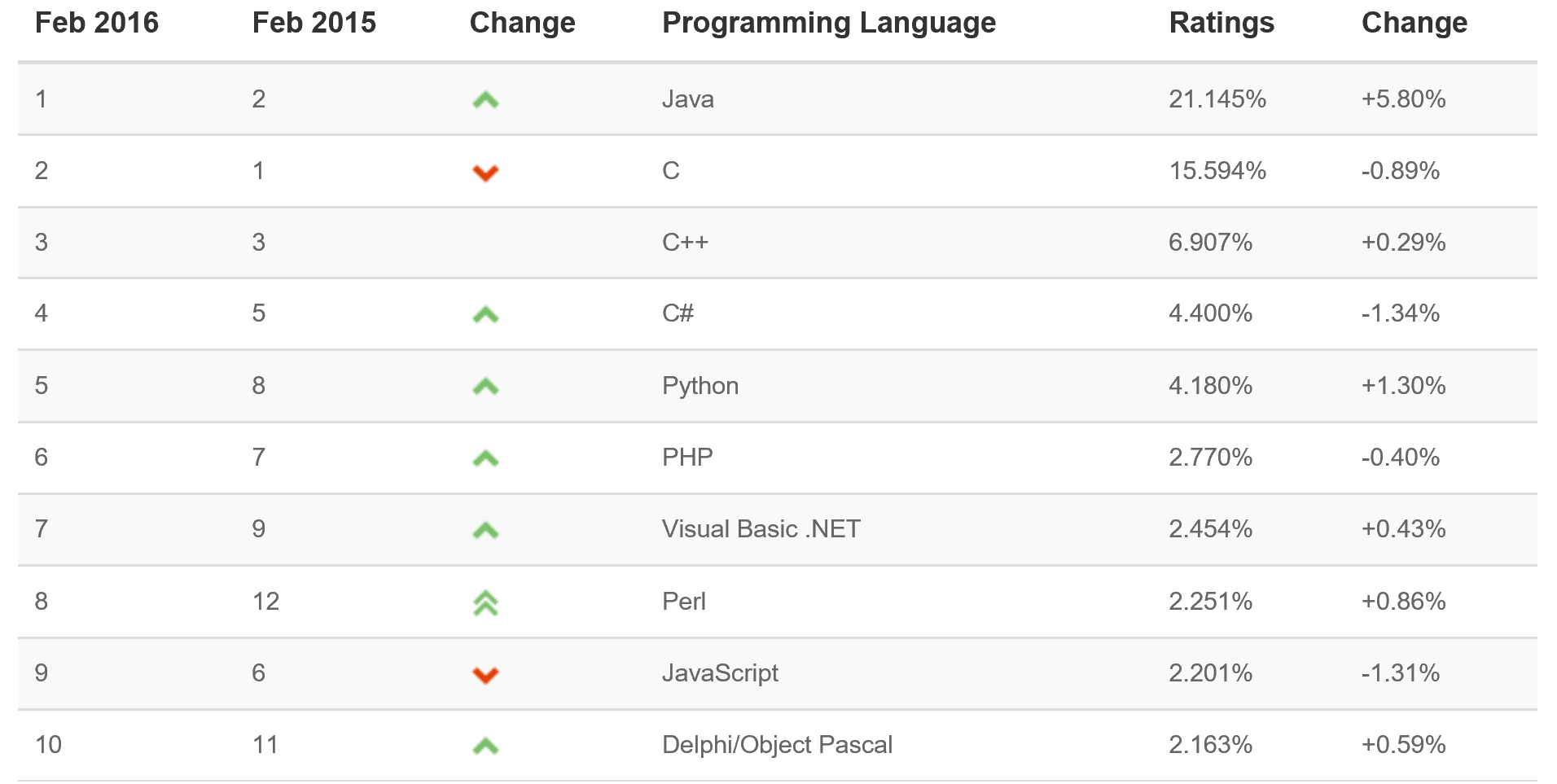Screen dimensions: 1557x784
Task: Click the 4.180% rating value
Action: (1211, 386)
